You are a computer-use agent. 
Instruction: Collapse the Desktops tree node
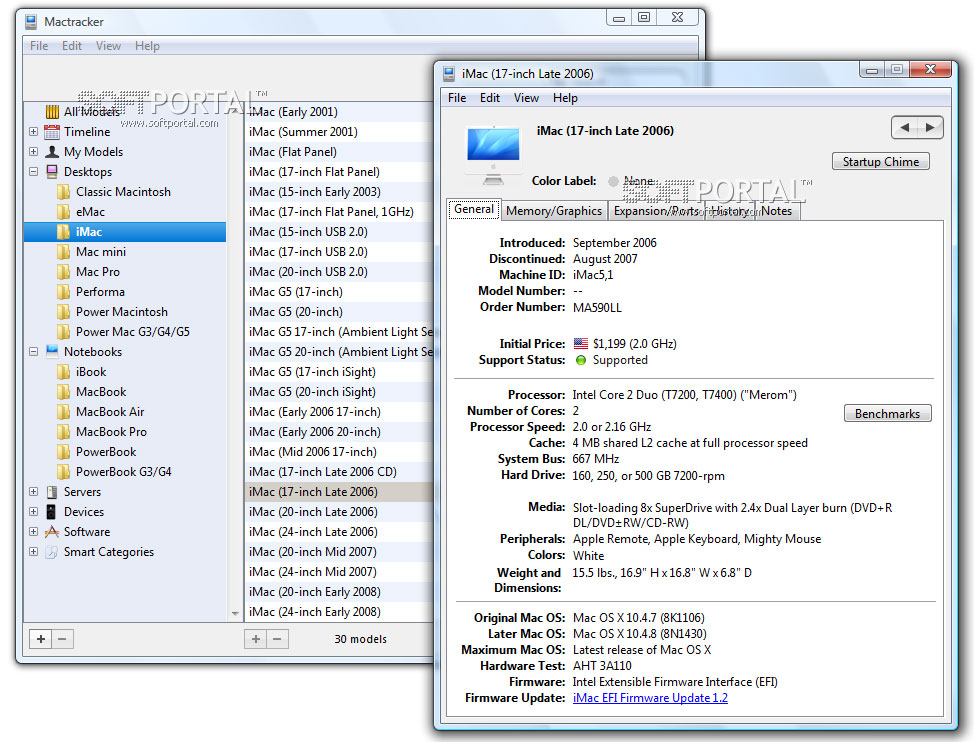pos(34,171)
